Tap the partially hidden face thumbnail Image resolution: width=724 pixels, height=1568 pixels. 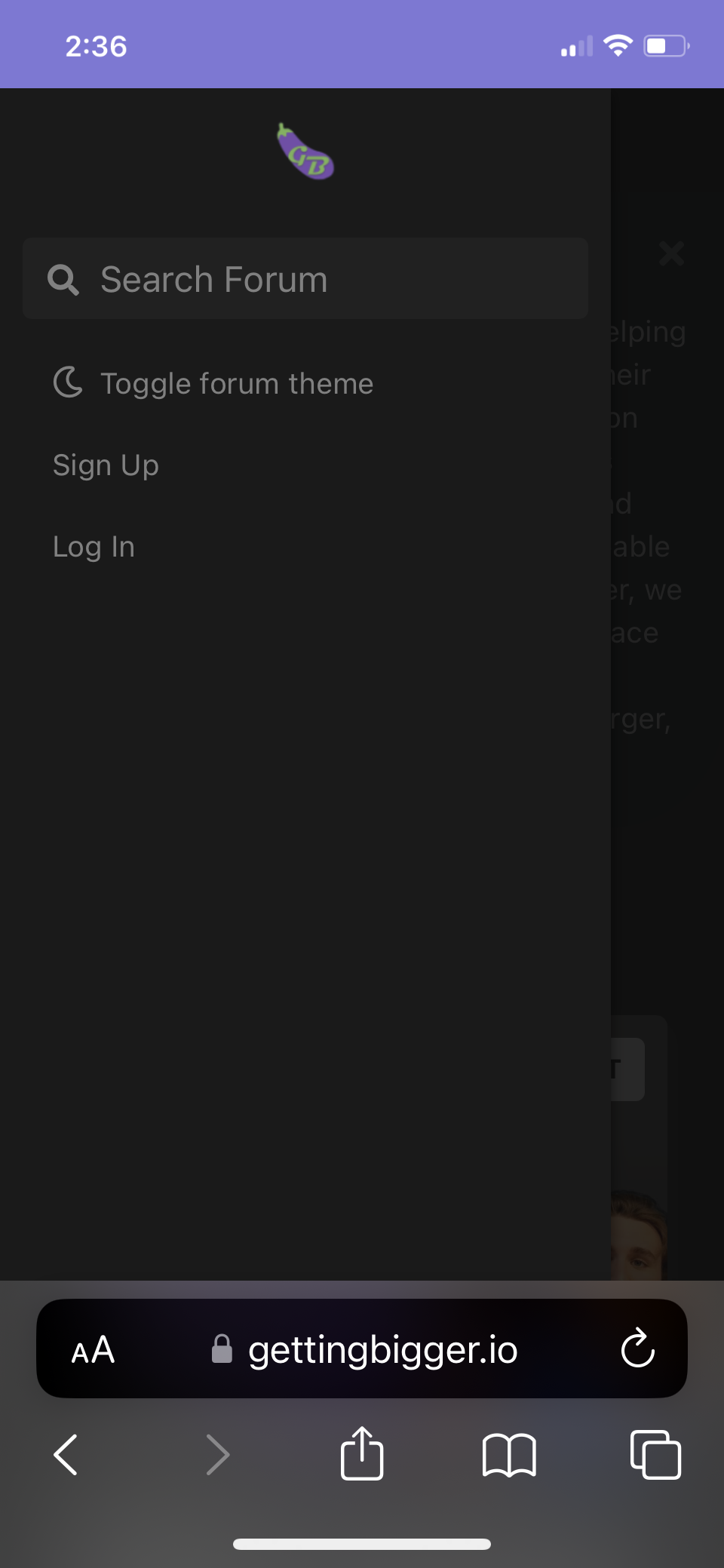[x=639, y=1235]
